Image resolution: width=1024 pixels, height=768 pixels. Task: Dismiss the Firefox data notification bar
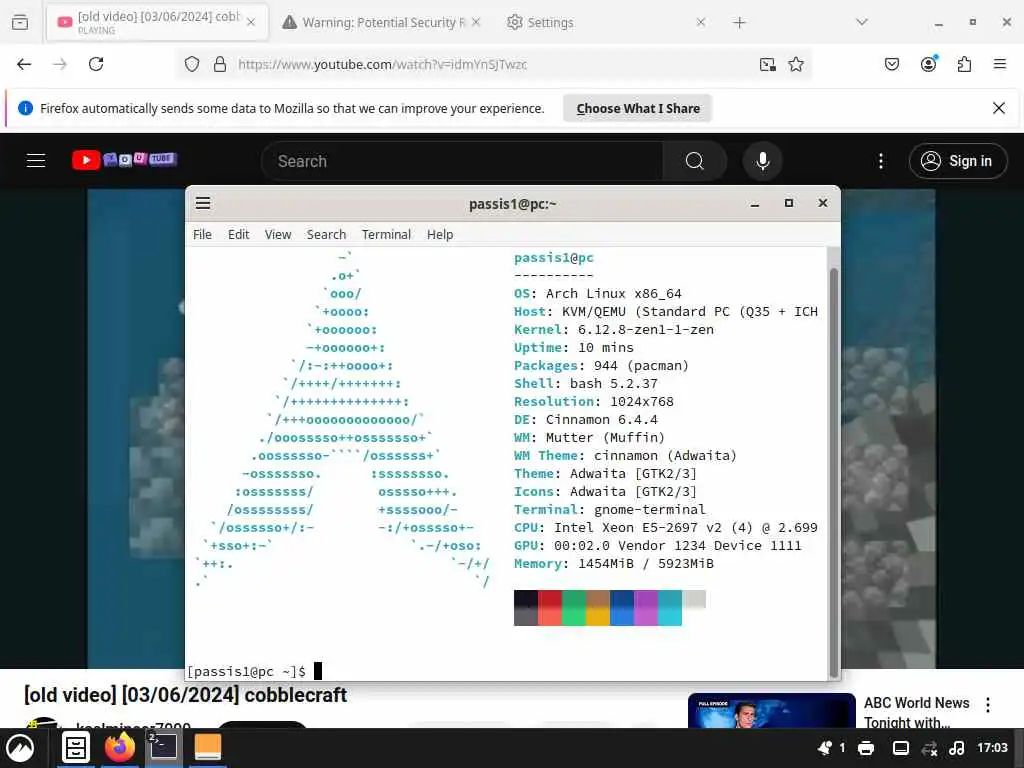point(999,108)
